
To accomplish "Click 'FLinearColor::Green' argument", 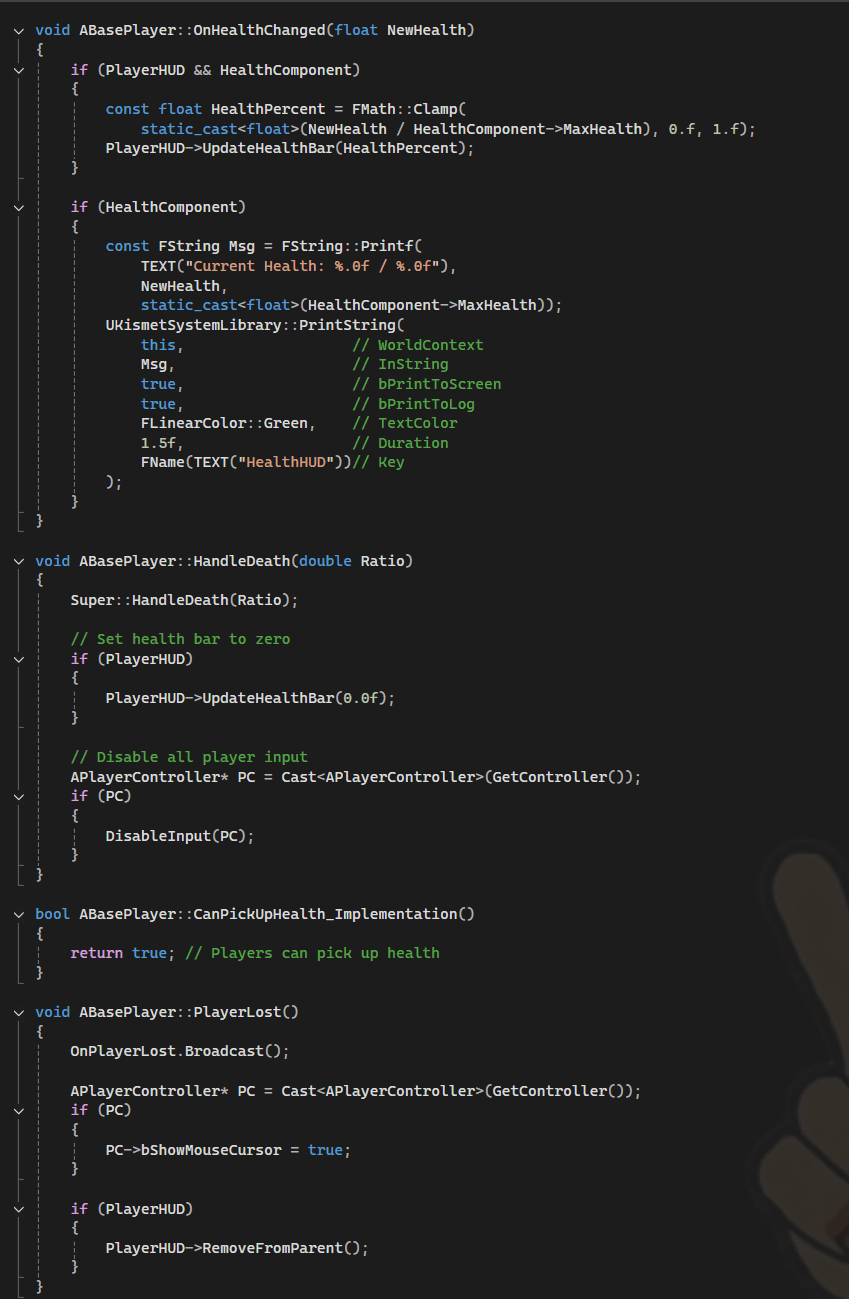I will pos(225,423).
